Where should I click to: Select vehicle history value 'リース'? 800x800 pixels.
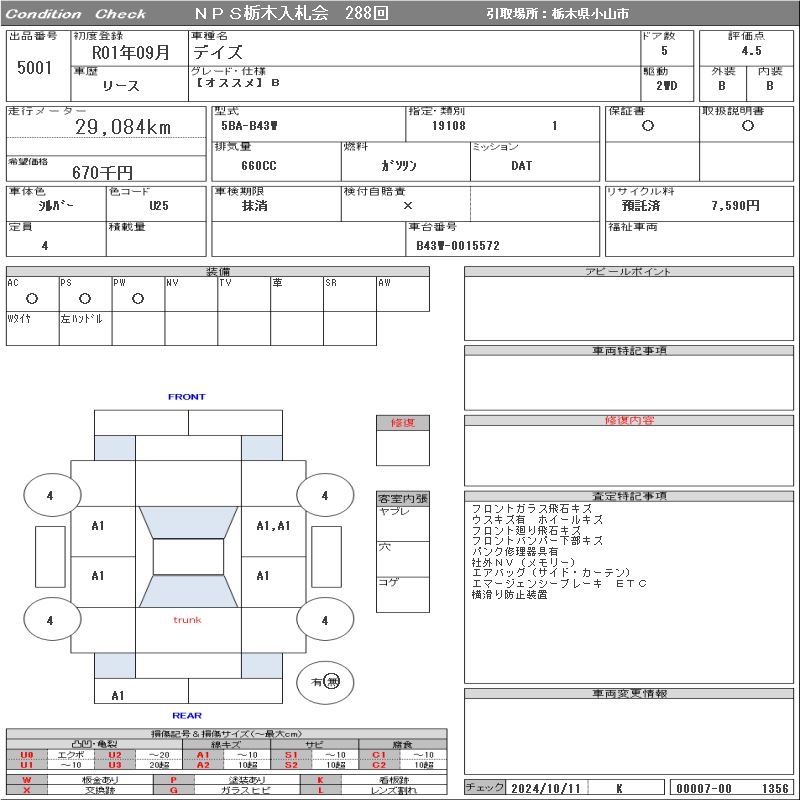121,86
